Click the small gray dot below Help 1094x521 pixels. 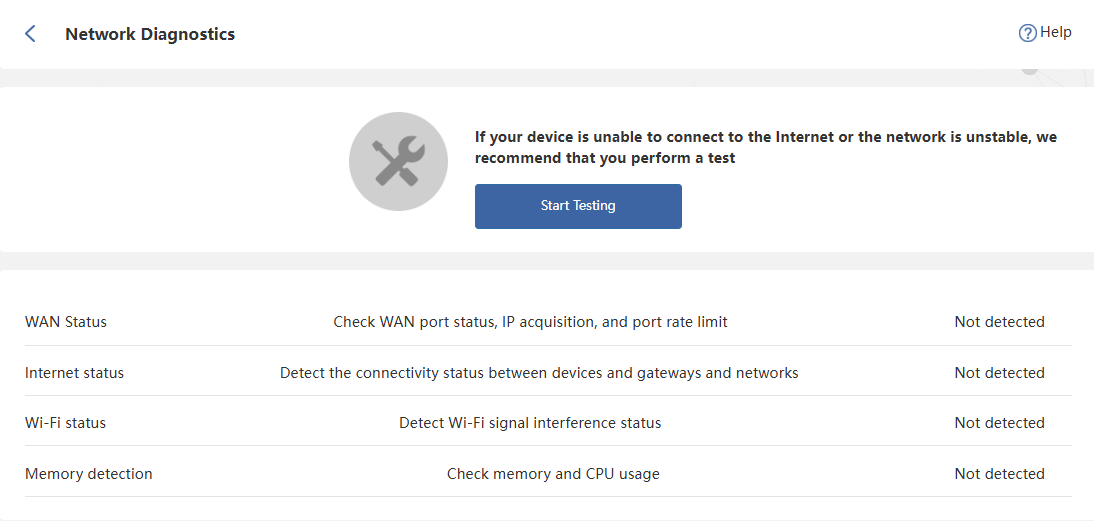[1029, 71]
